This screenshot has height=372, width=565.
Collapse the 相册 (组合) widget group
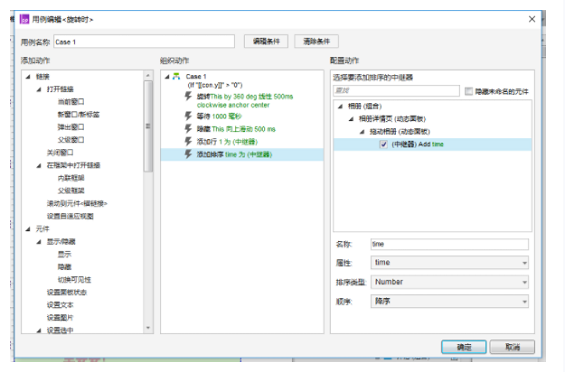pos(340,106)
